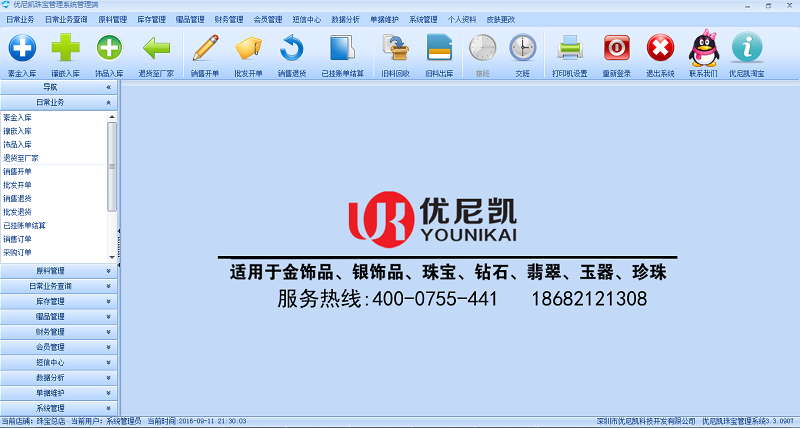Screen dimensions: 800x428
Task: Select 销售退货 in the navigation list
Action: (17, 198)
